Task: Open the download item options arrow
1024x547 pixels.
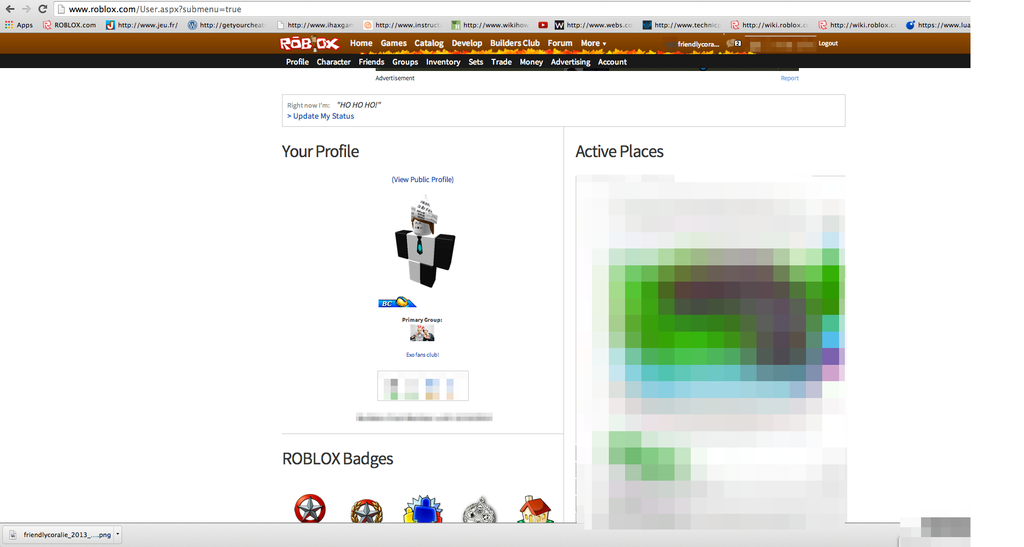Action: [118, 535]
